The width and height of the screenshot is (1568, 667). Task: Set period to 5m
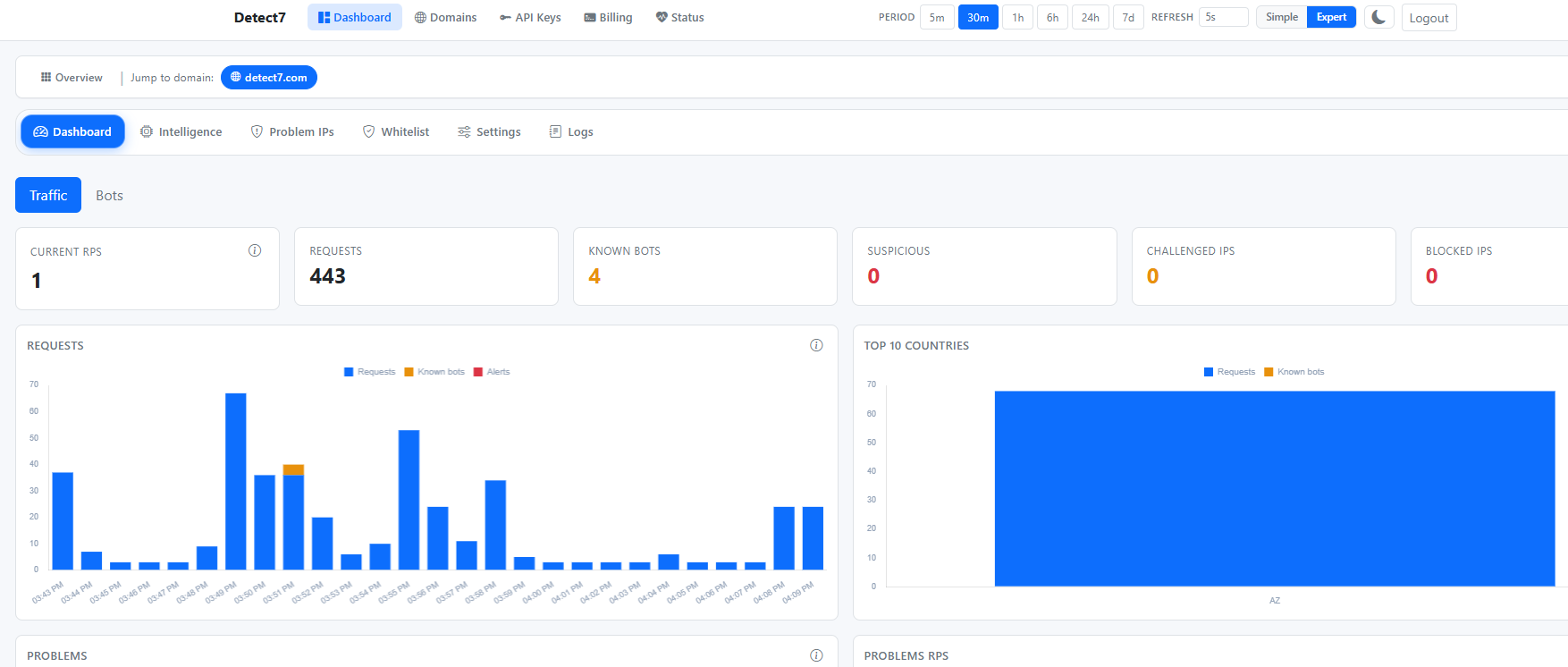[x=937, y=17]
